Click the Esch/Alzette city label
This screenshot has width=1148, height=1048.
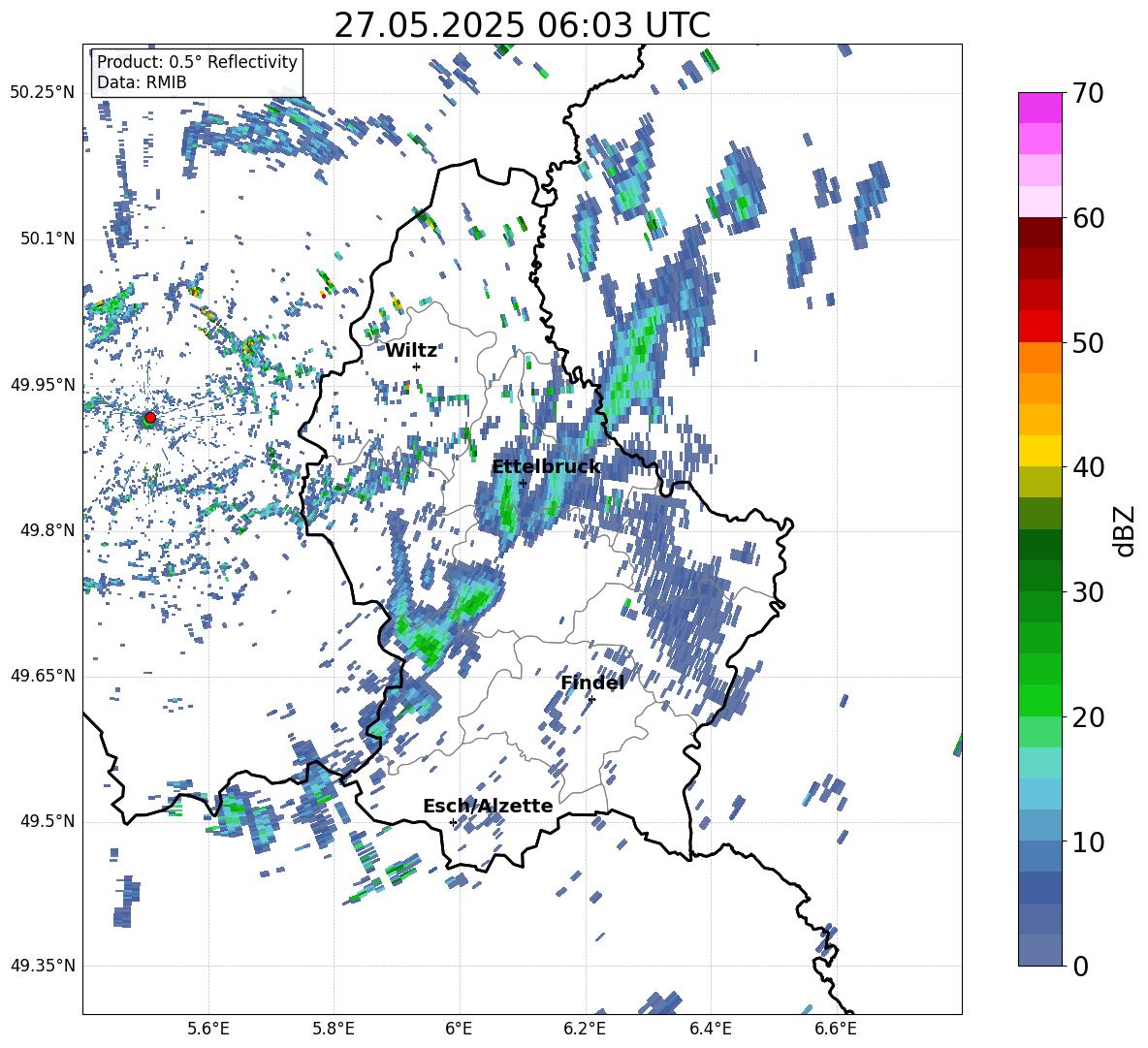pyautogui.click(x=488, y=806)
